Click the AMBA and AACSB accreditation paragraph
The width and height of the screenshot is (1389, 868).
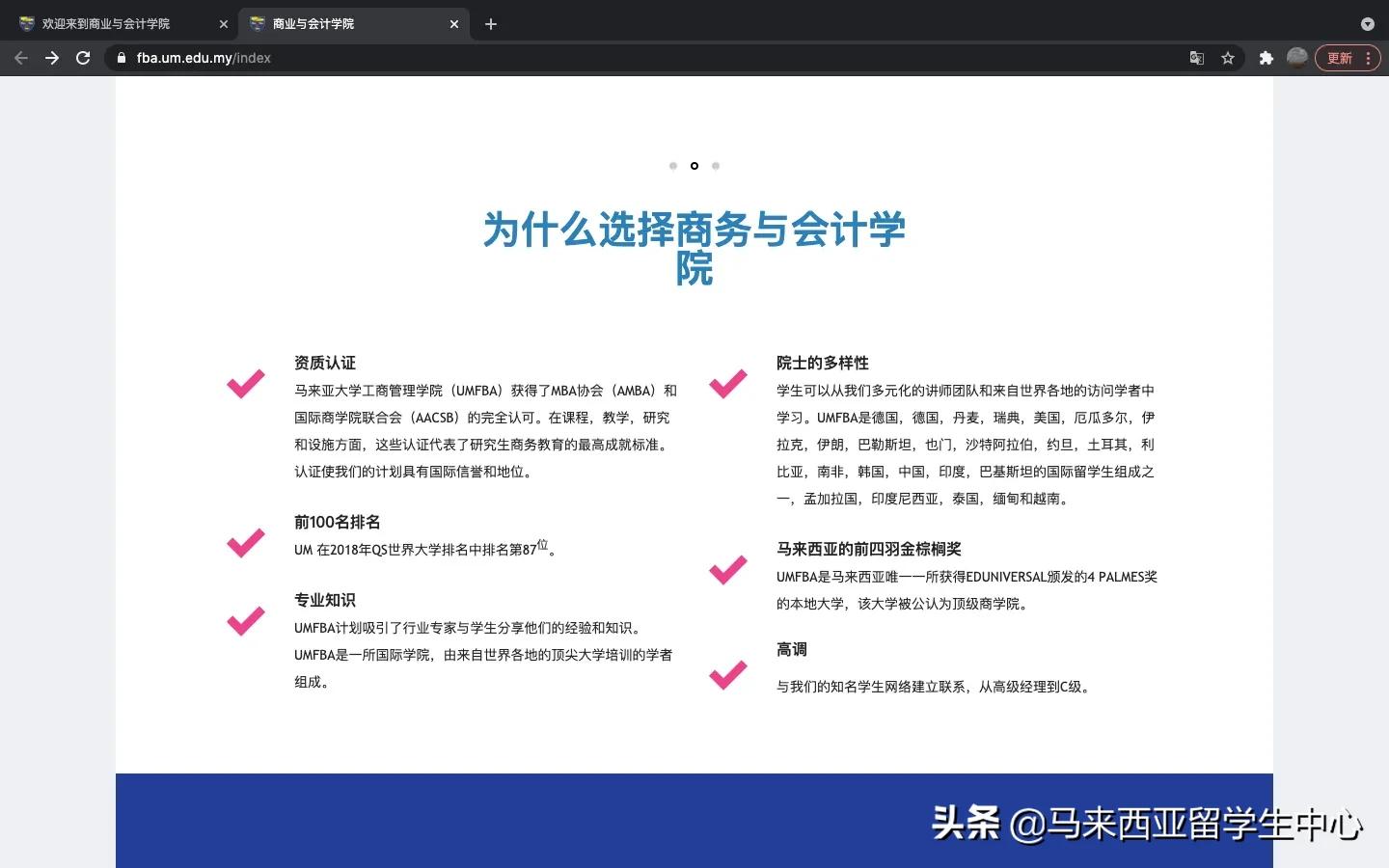click(486, 431)
